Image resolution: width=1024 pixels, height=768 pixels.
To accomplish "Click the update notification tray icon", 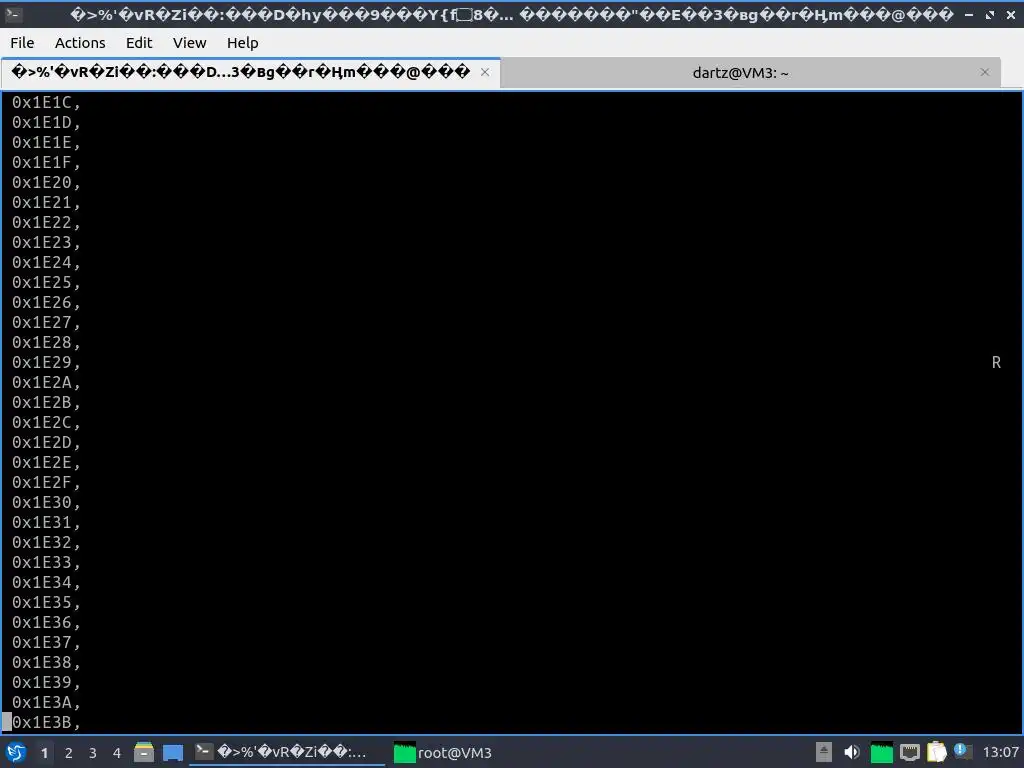I will coord(963,751).
